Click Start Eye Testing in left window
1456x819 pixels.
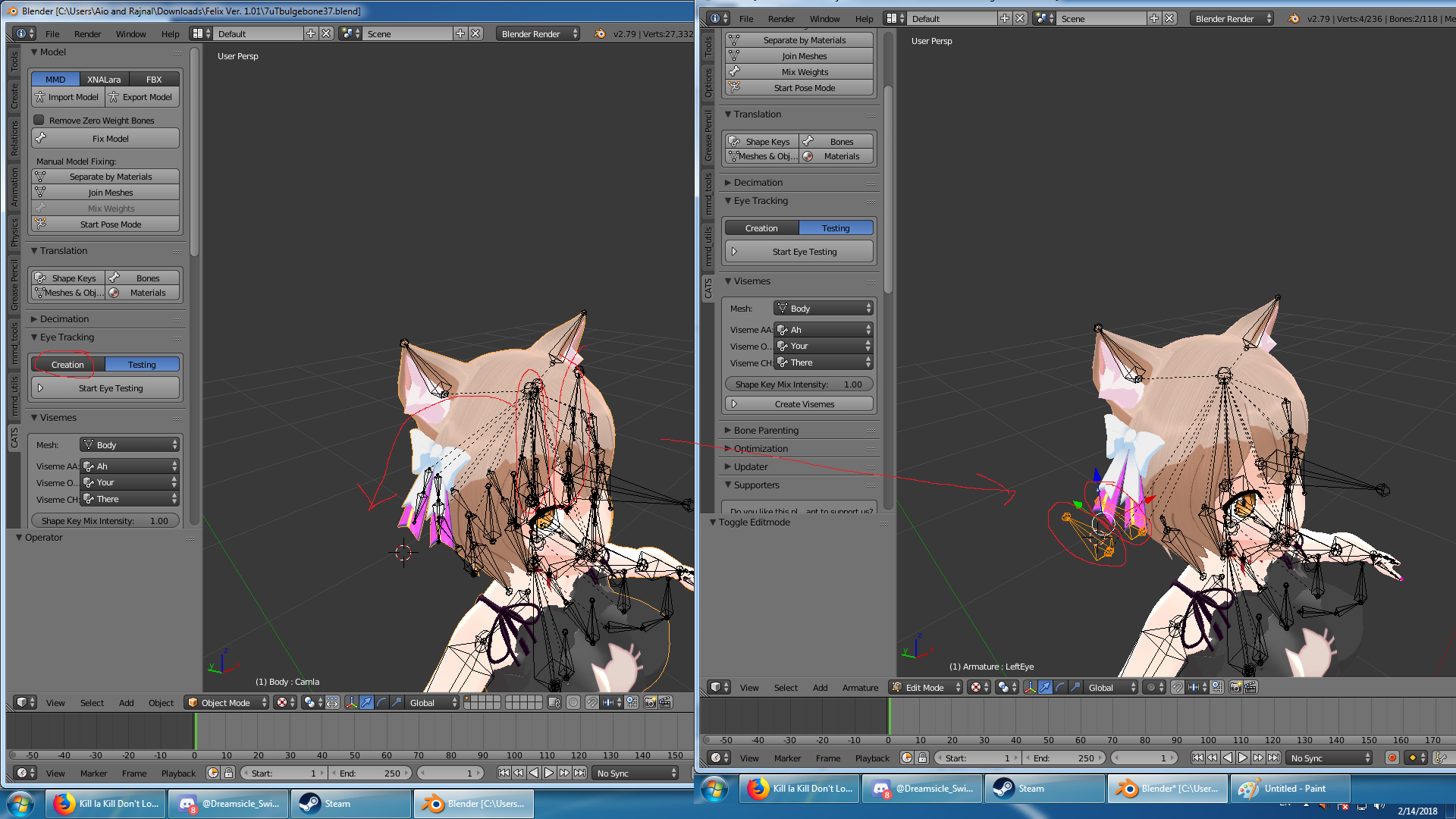point(105,388)
